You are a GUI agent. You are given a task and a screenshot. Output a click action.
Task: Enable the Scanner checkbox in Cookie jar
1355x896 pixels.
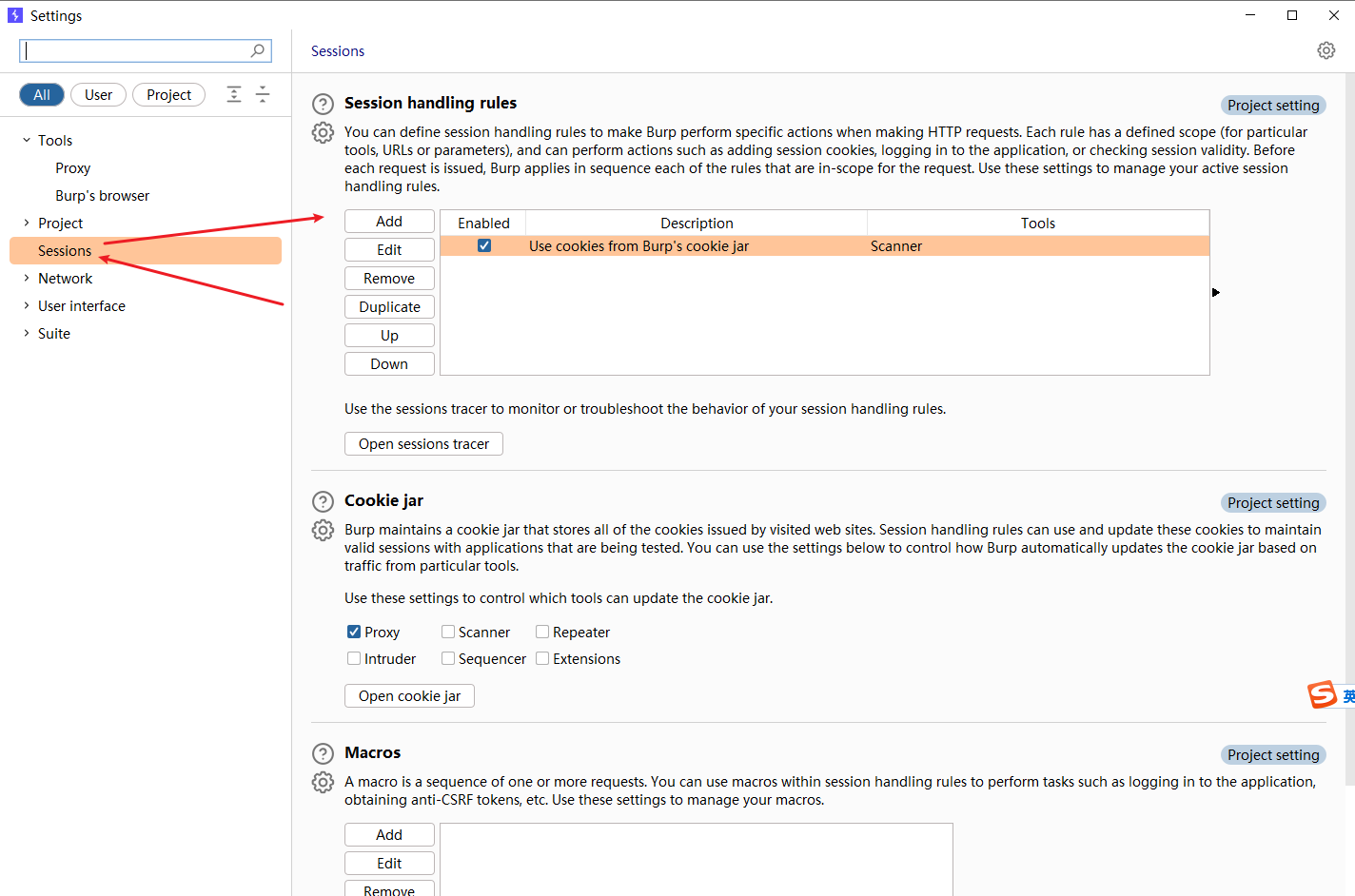[448, 632]
